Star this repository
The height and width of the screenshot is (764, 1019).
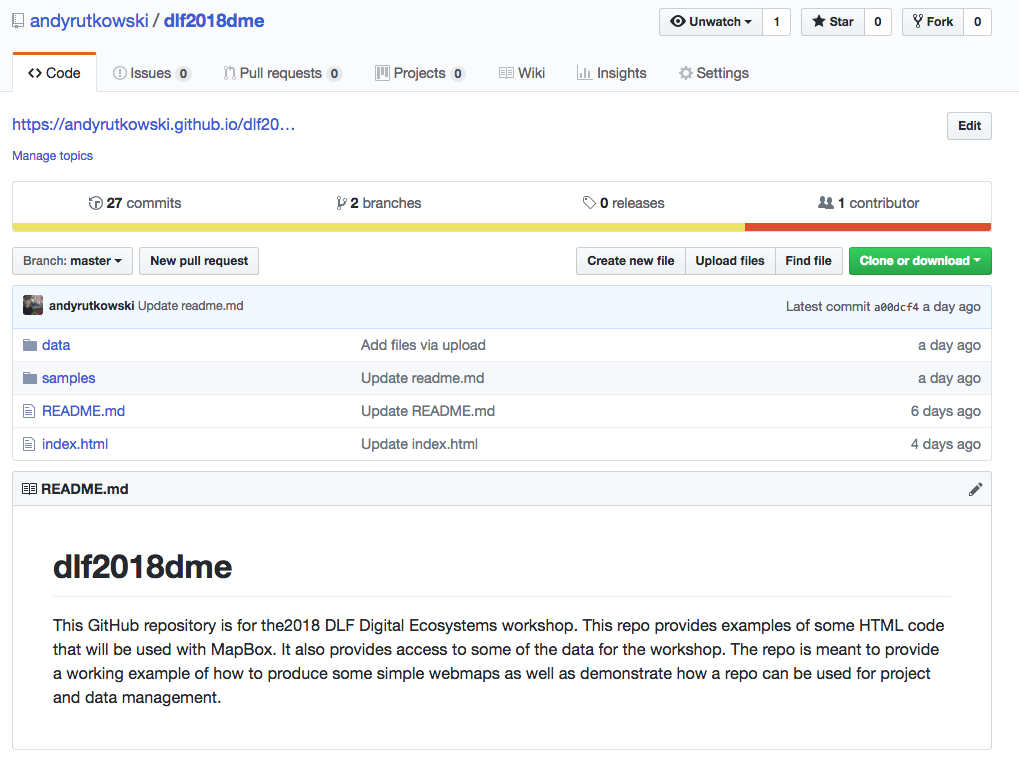coord(833,22)
